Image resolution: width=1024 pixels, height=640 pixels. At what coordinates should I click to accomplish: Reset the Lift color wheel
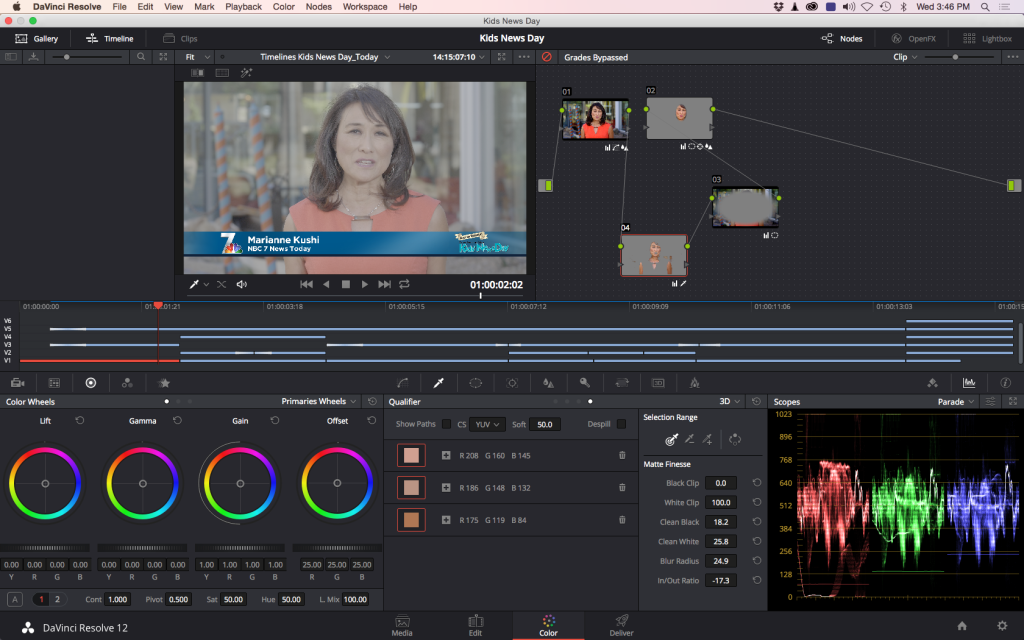point(80,421)
